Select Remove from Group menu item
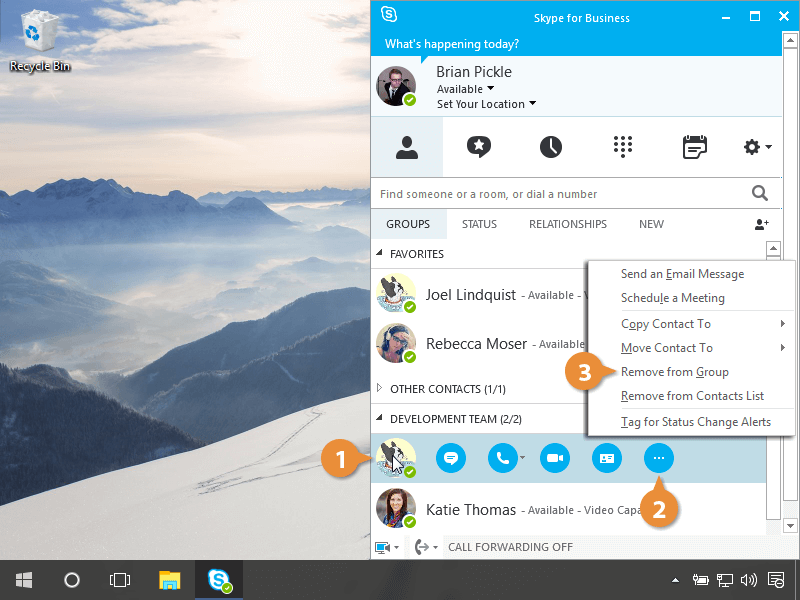Viewport: 800px width, 600px height. 674,372
